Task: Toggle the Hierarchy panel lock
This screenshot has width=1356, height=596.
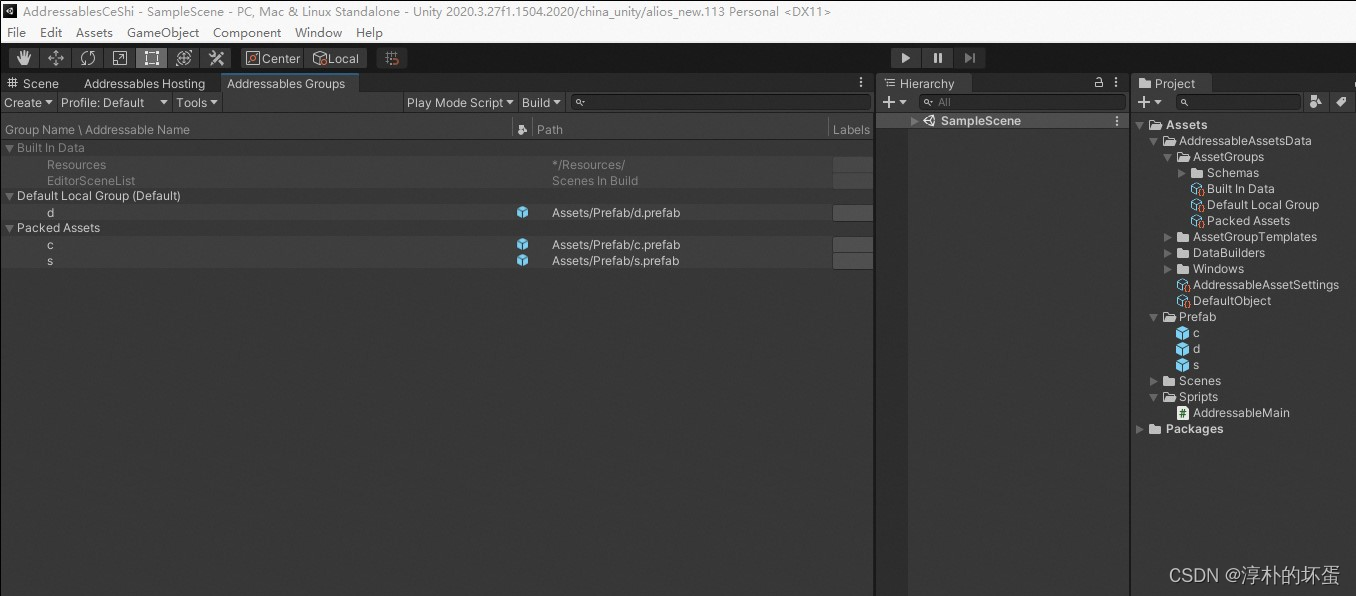Action: [1099, 83]
